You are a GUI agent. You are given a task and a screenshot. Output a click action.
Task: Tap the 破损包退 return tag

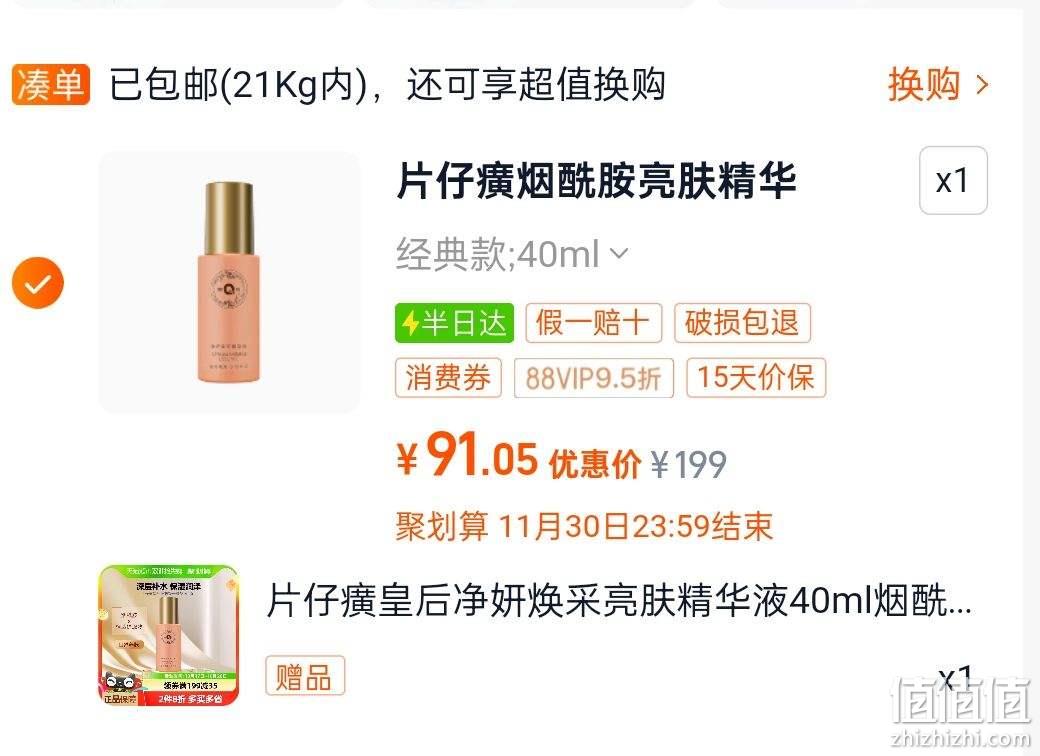tap(742, 323)
